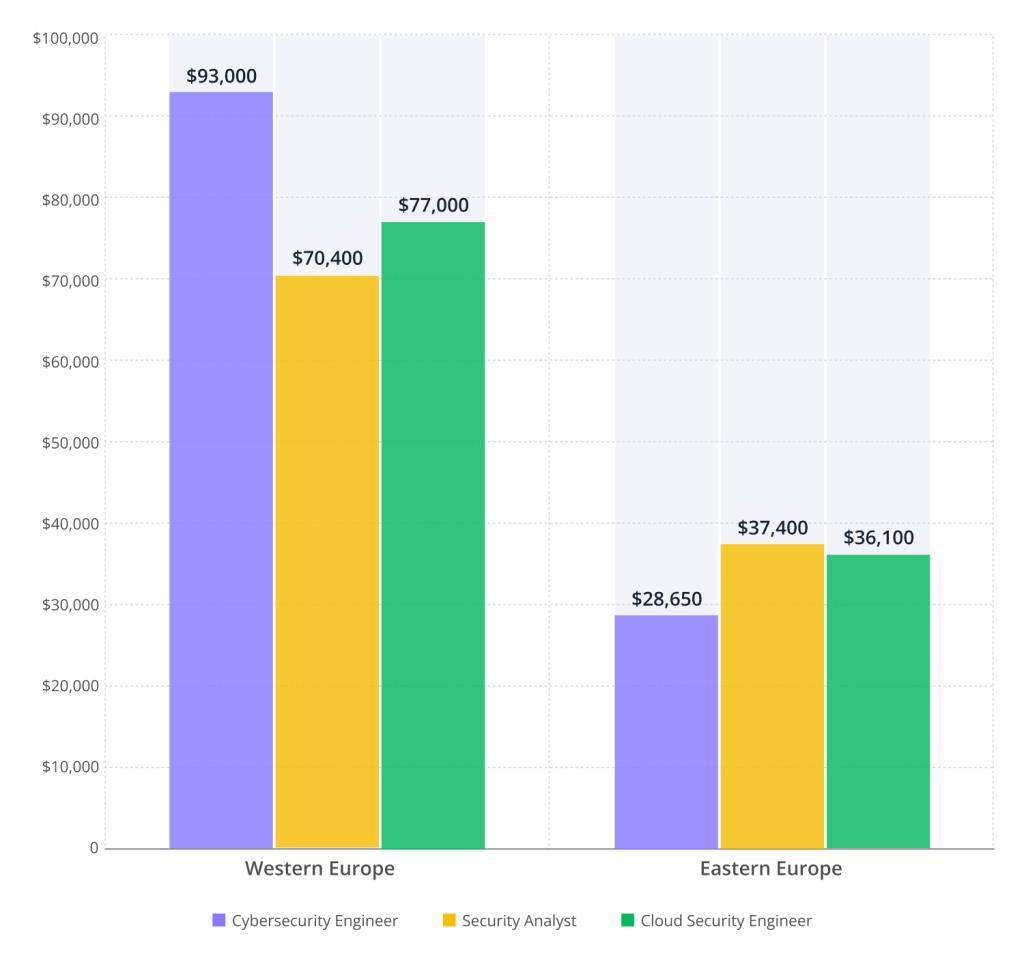The image size is (1024, 971).
Task: Select the yellow $37,400 Eastern Europe bar
Action: click(772, 696)
